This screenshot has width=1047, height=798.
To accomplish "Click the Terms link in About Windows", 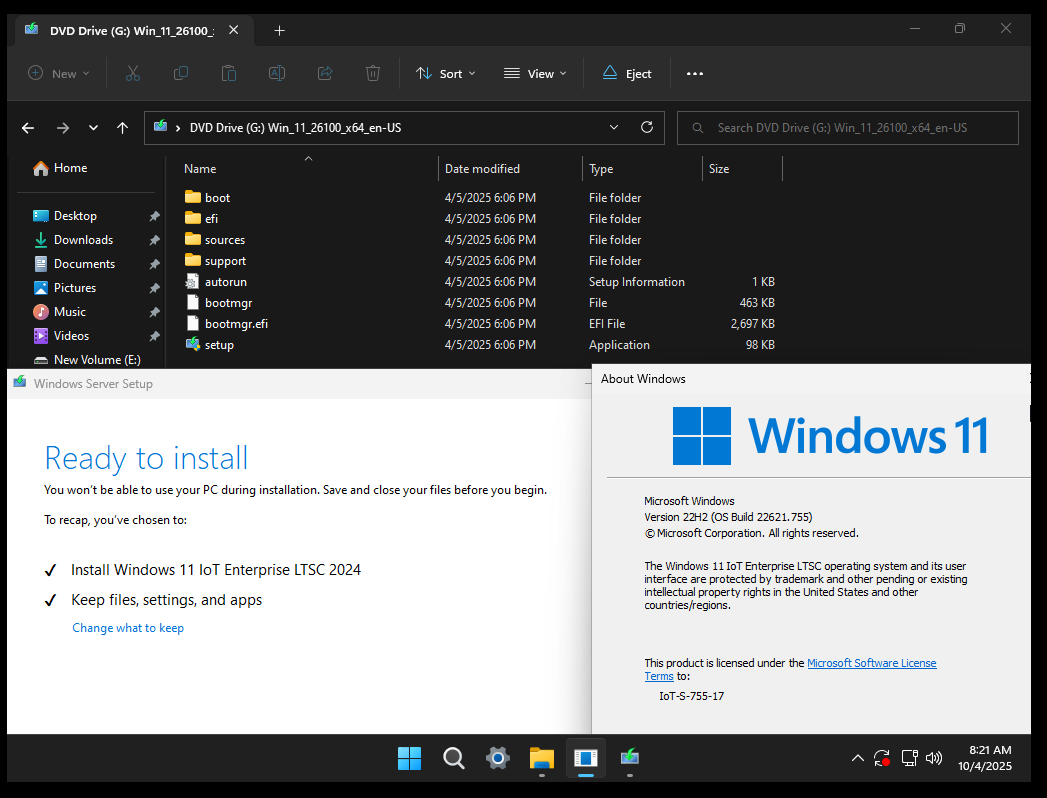I will tap(658, 676).
